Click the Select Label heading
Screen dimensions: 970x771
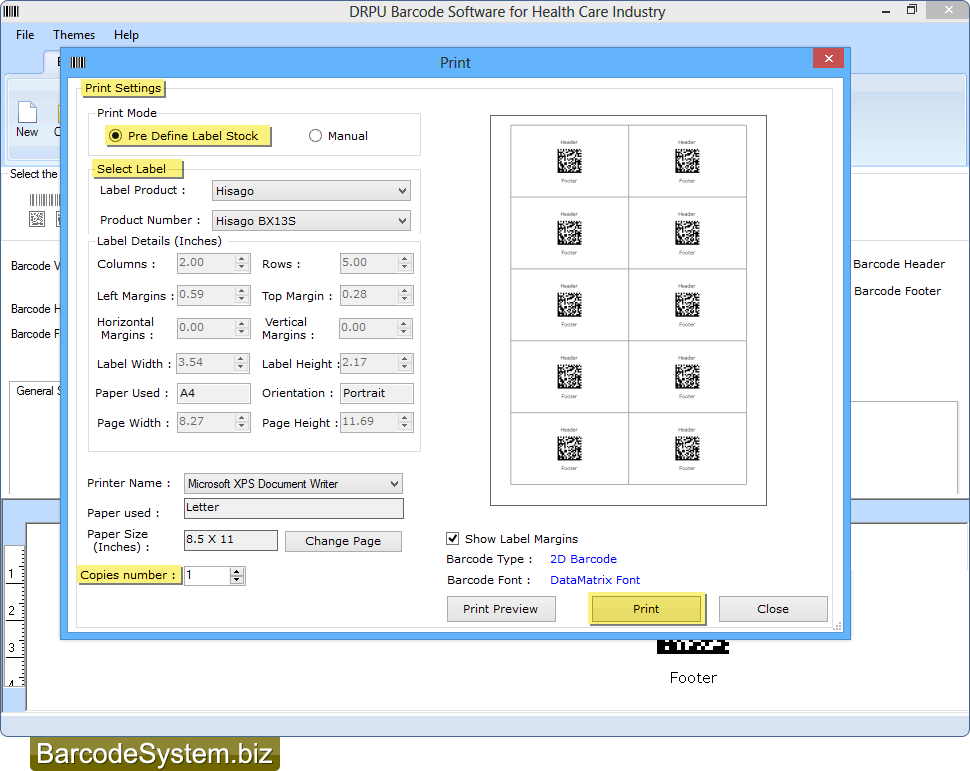click(132, 169)
